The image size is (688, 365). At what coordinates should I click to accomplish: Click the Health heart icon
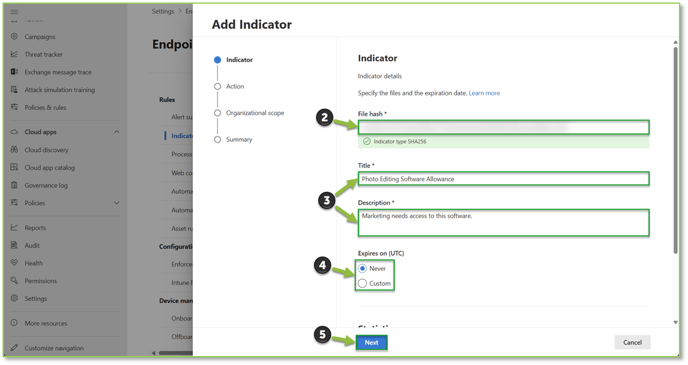click(14, 263)
